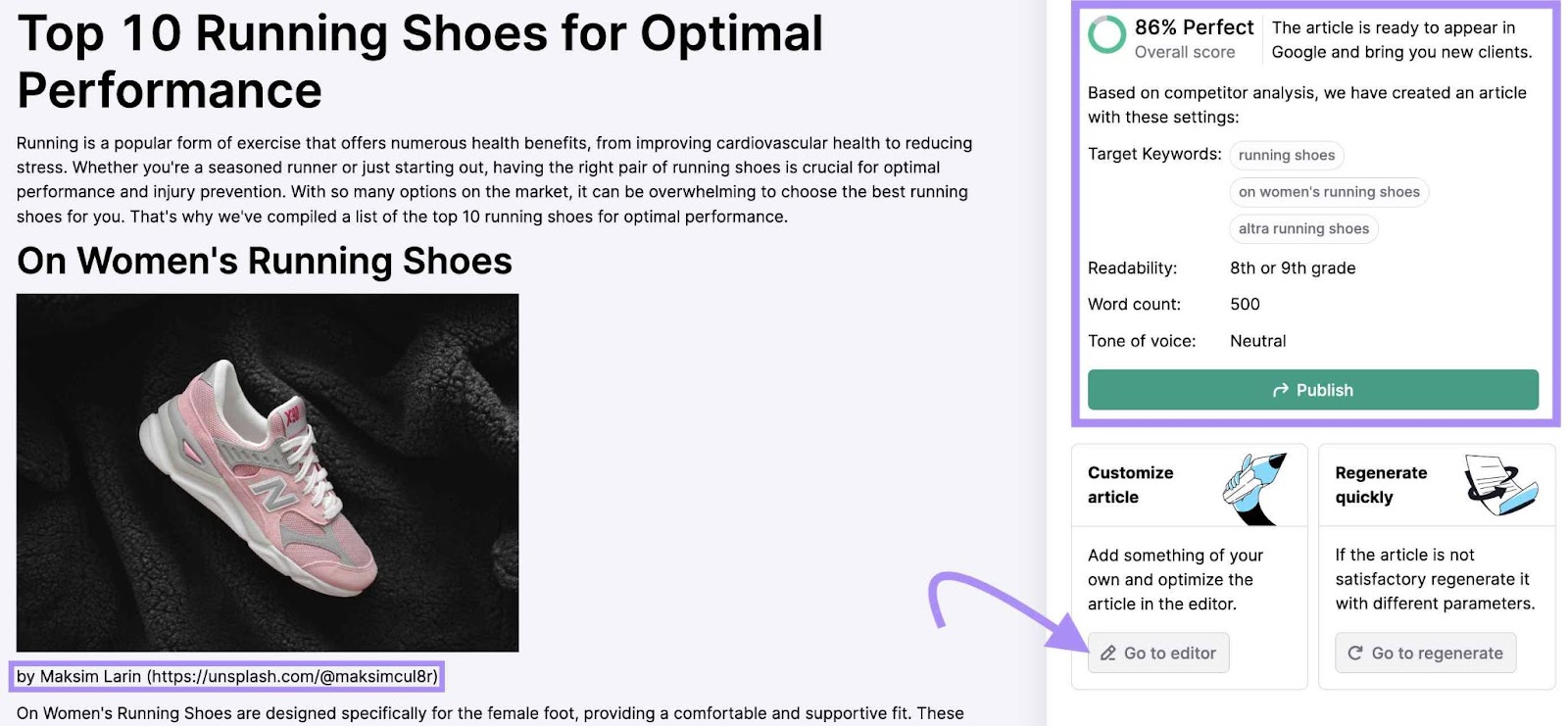
Task: Select the 'running shoes' keyword pill
Action: tap(1287, 155)
